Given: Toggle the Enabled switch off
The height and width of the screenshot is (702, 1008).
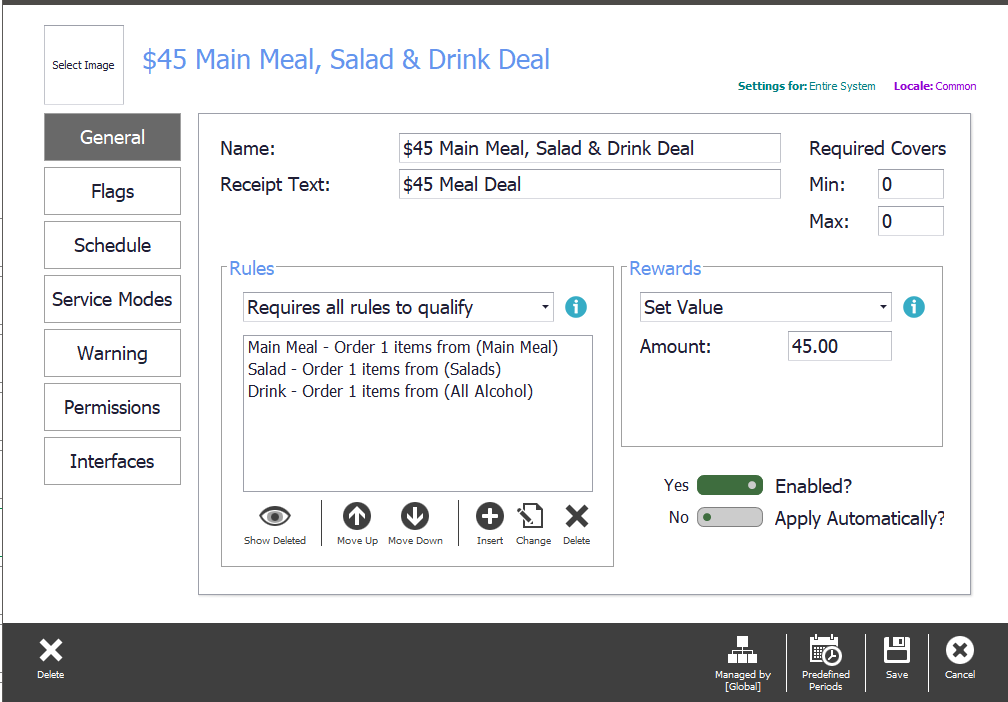Looking at the screenshot, I should point(730,485).
